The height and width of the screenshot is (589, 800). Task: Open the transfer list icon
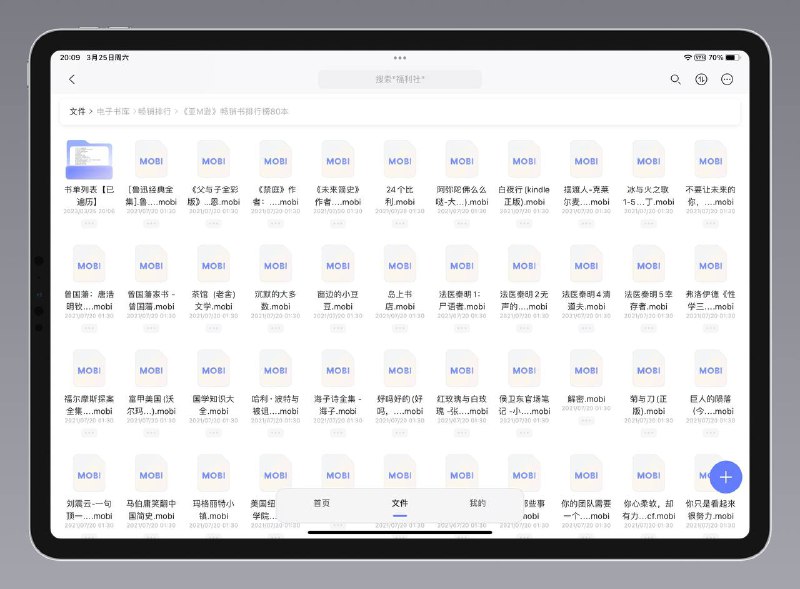tap(701, 80)
